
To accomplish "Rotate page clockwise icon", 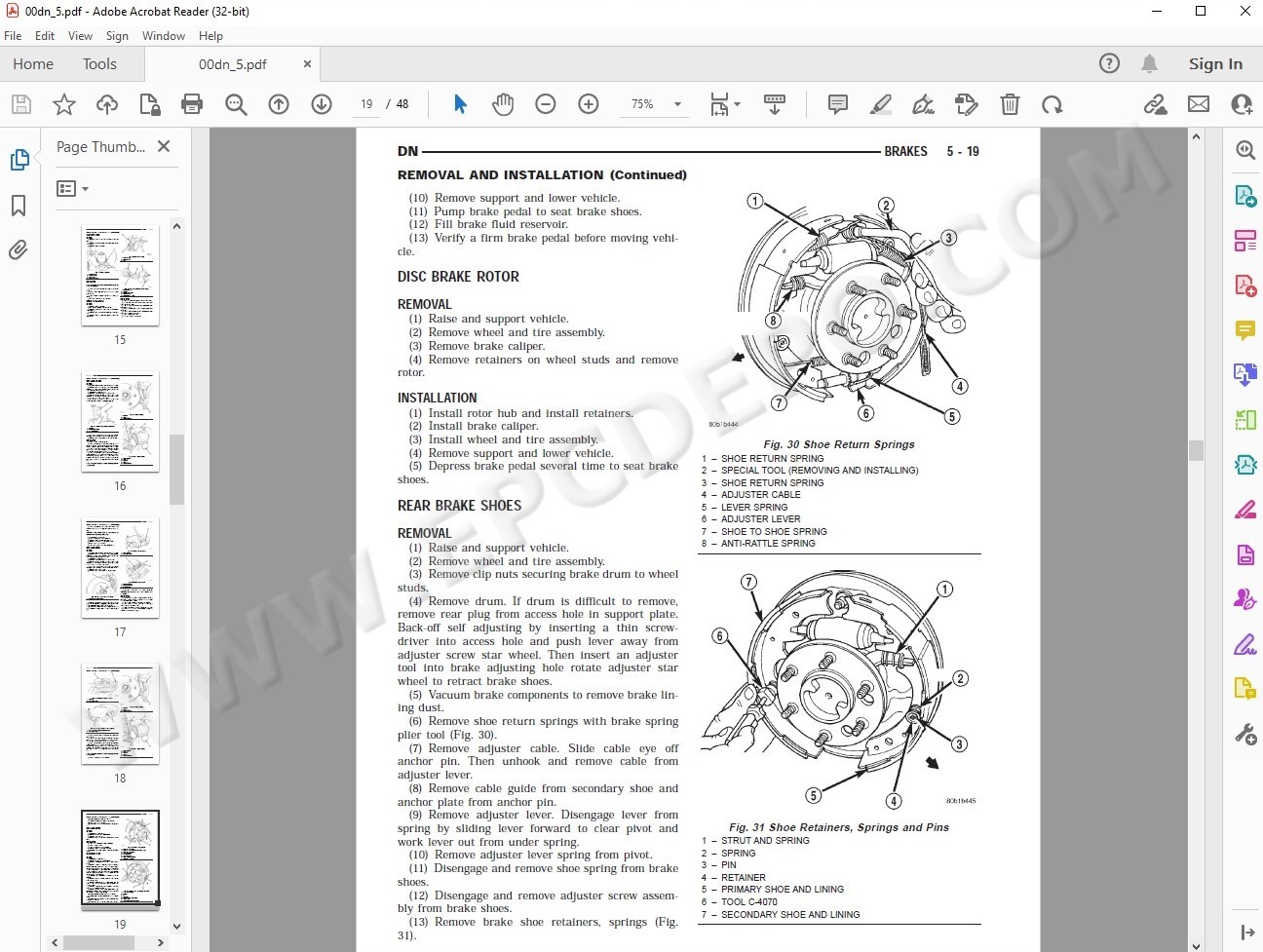I will tap(1052, 104).
